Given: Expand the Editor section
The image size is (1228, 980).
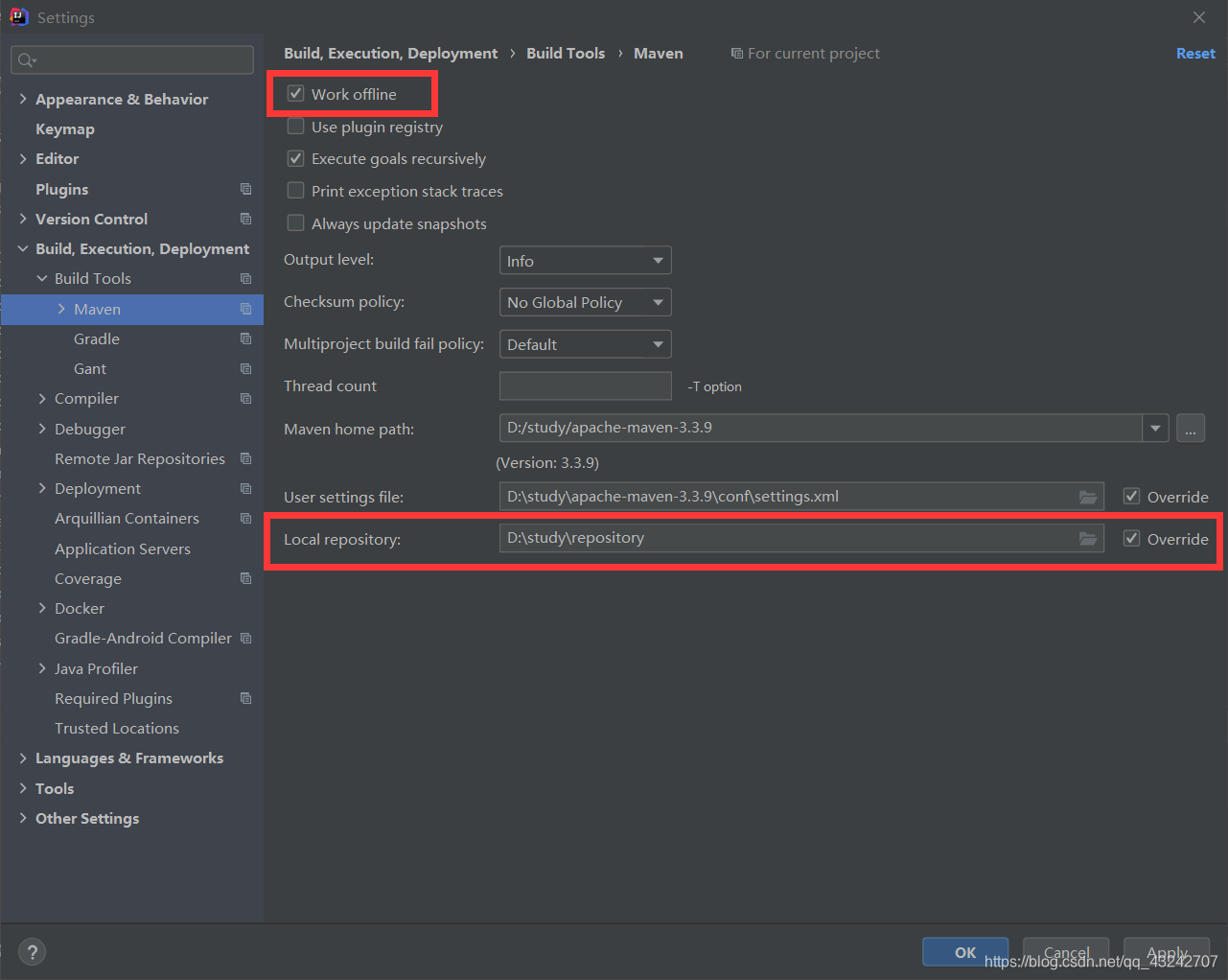Looking at the screenshot, I should click(x=23, y=158).
